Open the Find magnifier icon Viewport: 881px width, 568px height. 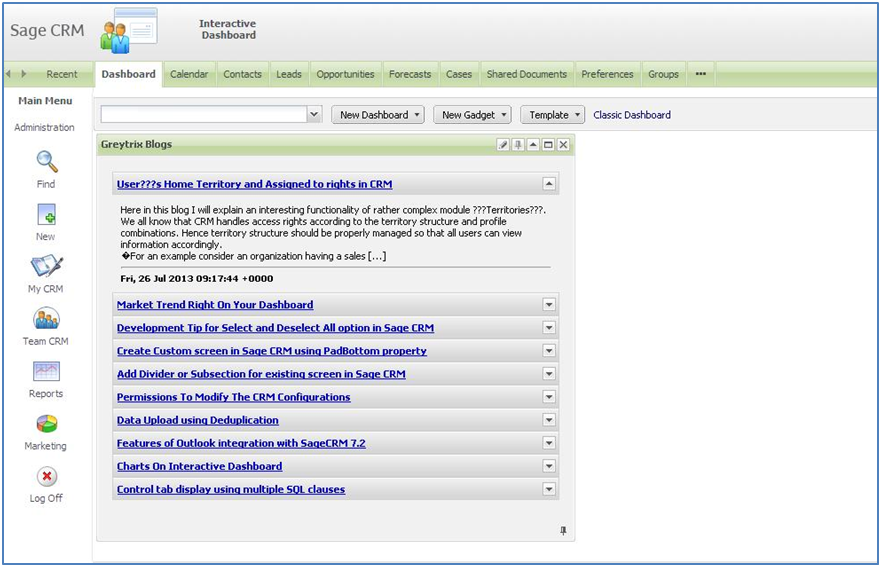pos(47,161)
